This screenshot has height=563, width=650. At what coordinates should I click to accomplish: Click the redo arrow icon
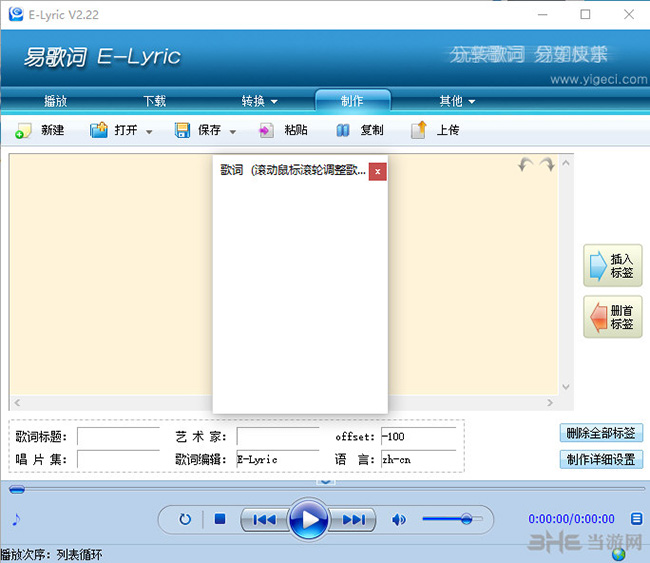click(547, 165)
